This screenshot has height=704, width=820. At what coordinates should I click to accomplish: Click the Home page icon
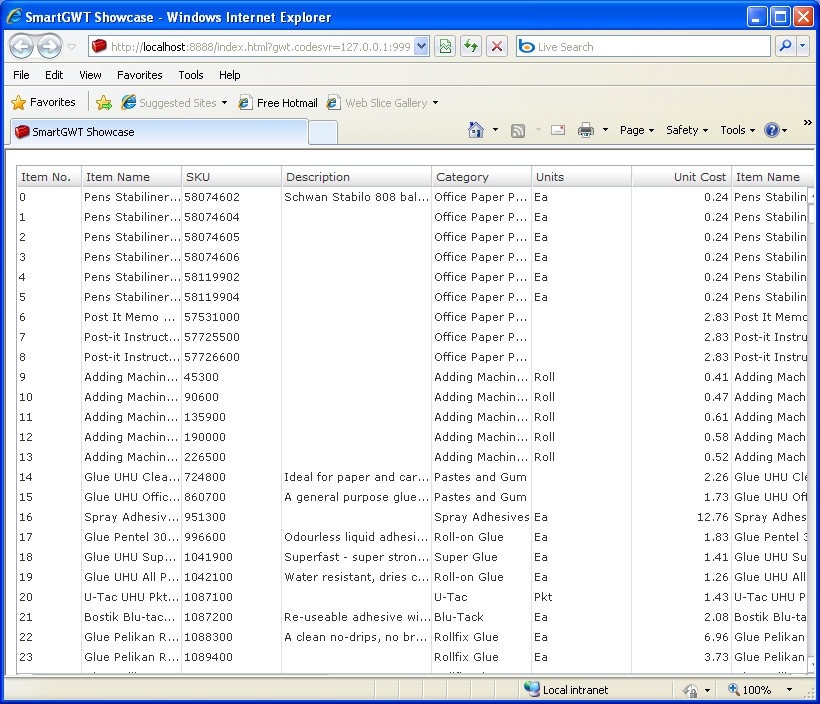point(476,130)
